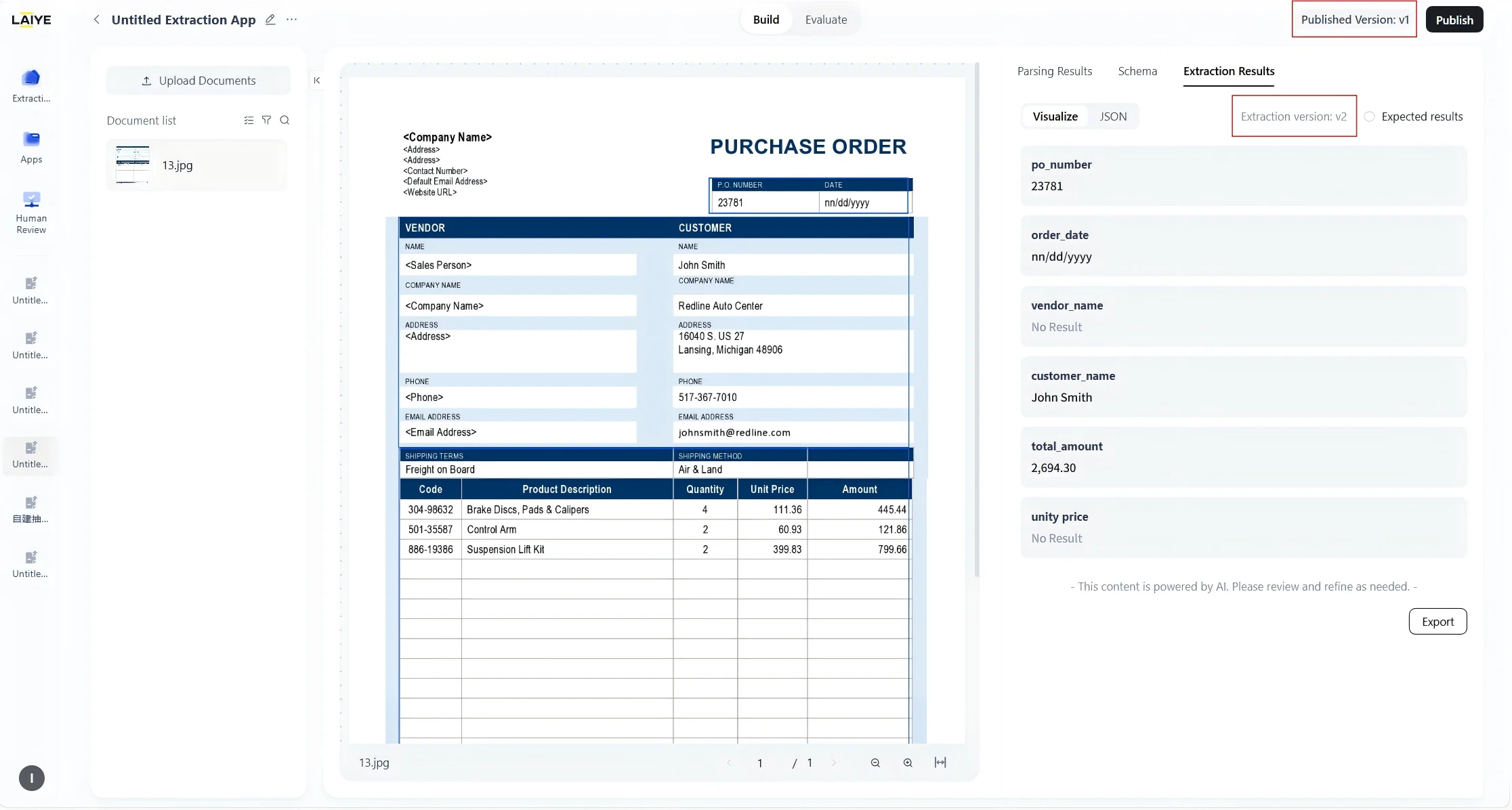This screenshot has height=810, width=1512.
Task: Open the Human Review section
Action: point(31,213)
